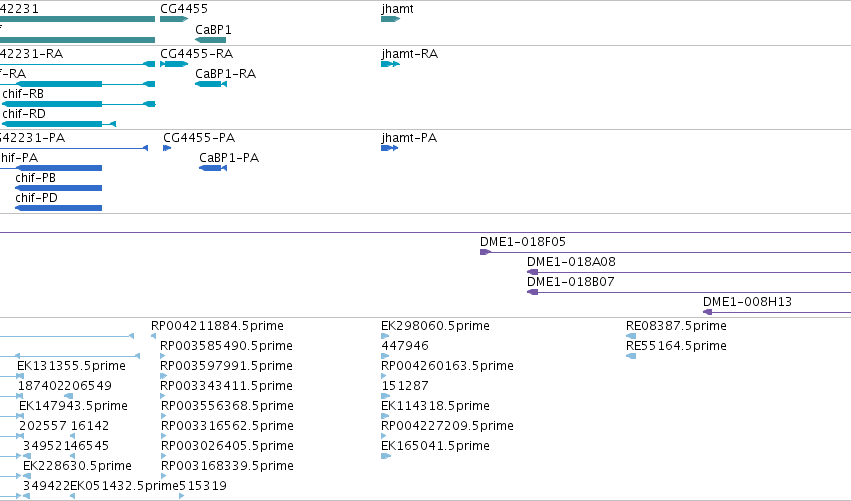Select the CG4455-PA protein glyph
The height and width of the screenshot is (501, 851).
[167, 148]
